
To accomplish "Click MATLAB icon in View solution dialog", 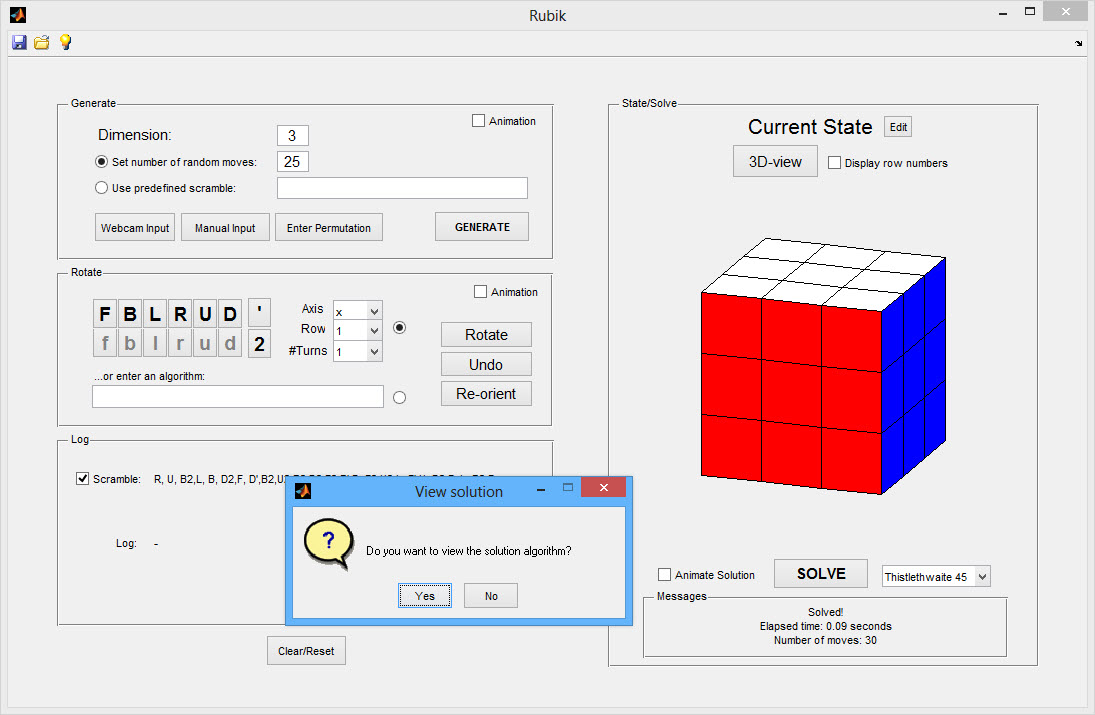I will [x=303, y=491].
